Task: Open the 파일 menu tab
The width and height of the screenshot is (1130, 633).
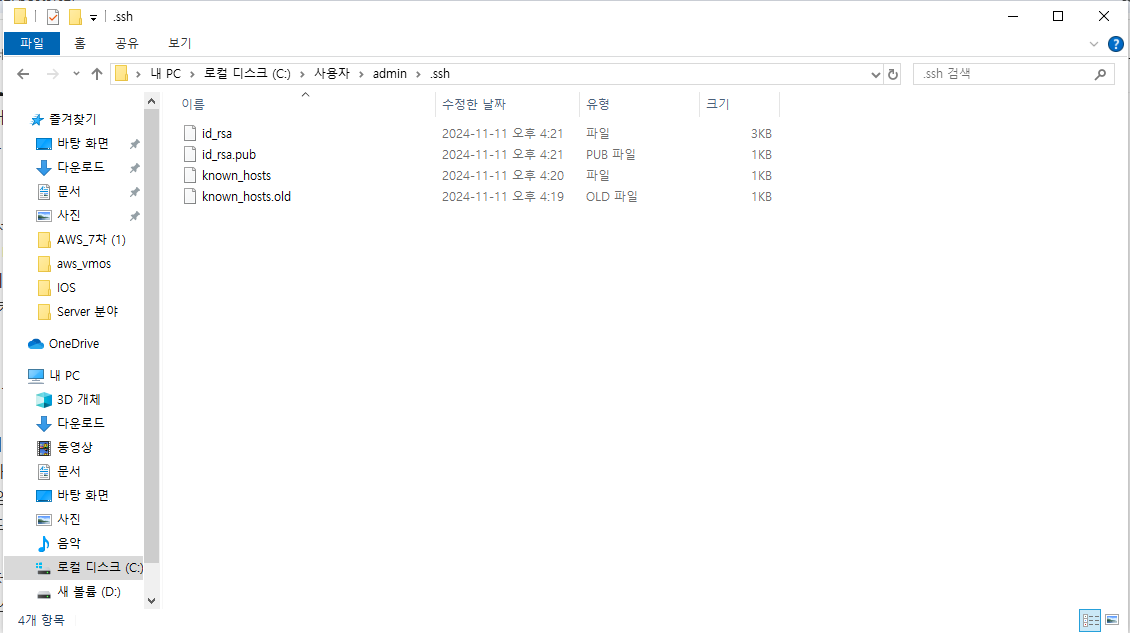Action: [x=32, y=43]
